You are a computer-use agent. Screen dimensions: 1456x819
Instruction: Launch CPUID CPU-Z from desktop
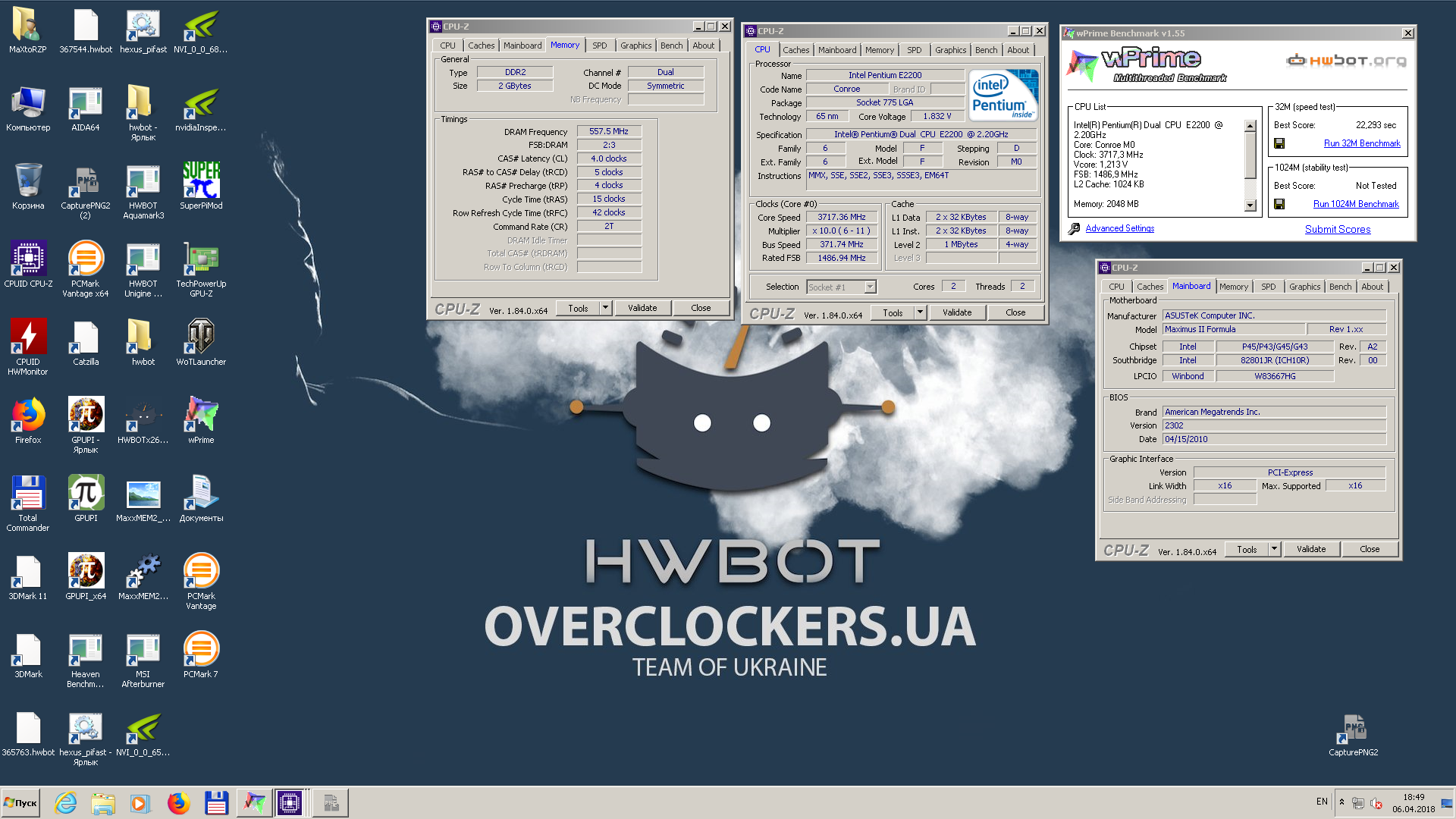28,265
